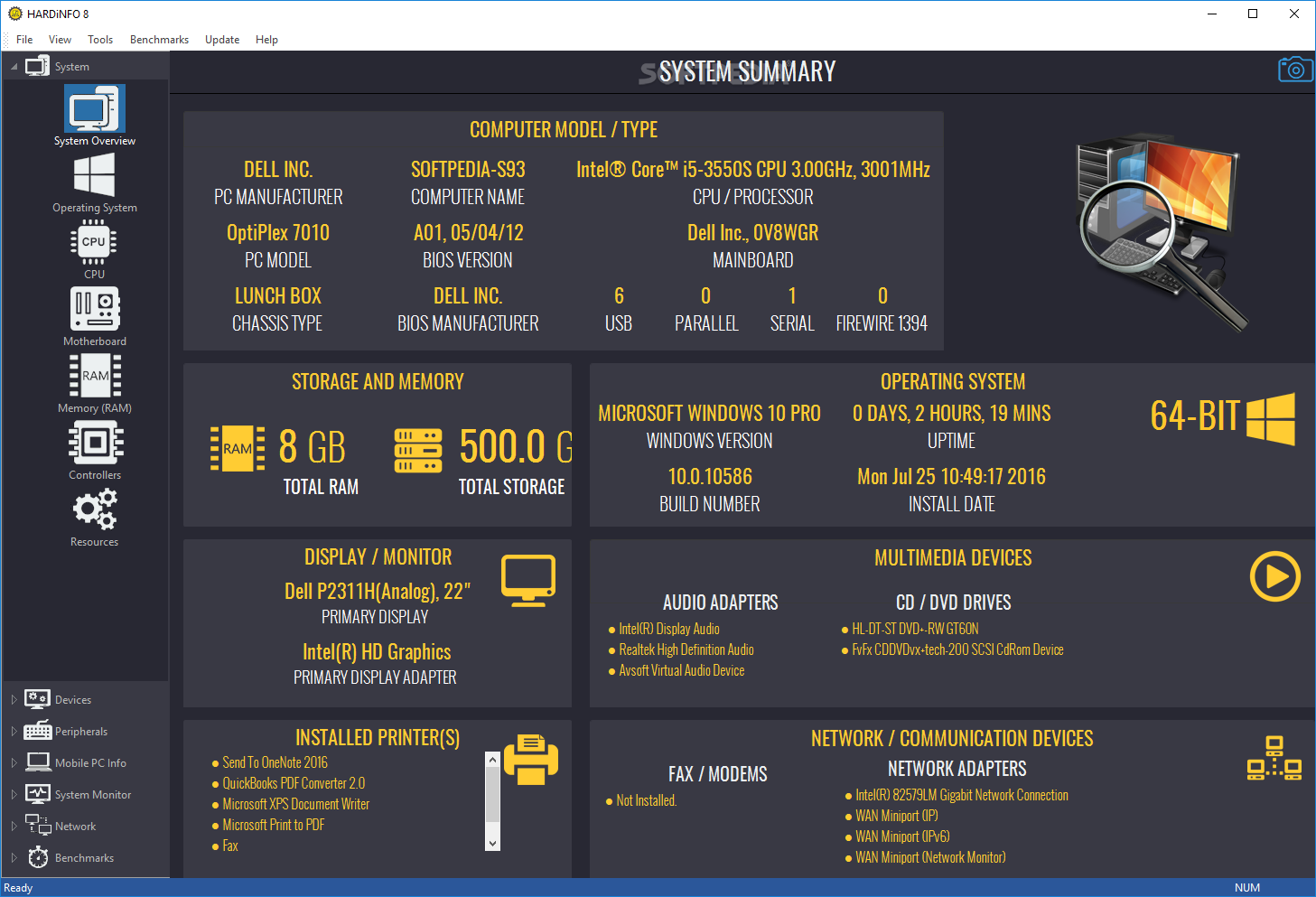The width and height of the screenshot is (1316, 897).
Task: Expand the Network section
Action: pos(14,826)
